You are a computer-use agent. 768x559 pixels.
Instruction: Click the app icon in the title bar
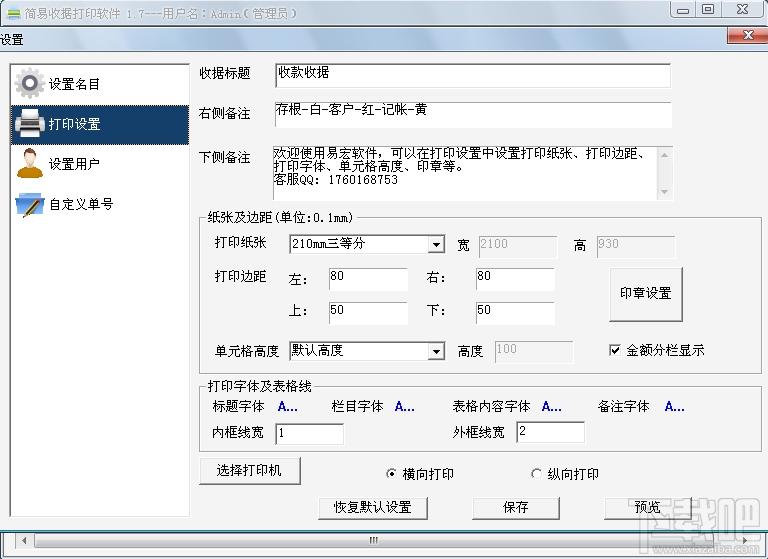coord(14,14)
